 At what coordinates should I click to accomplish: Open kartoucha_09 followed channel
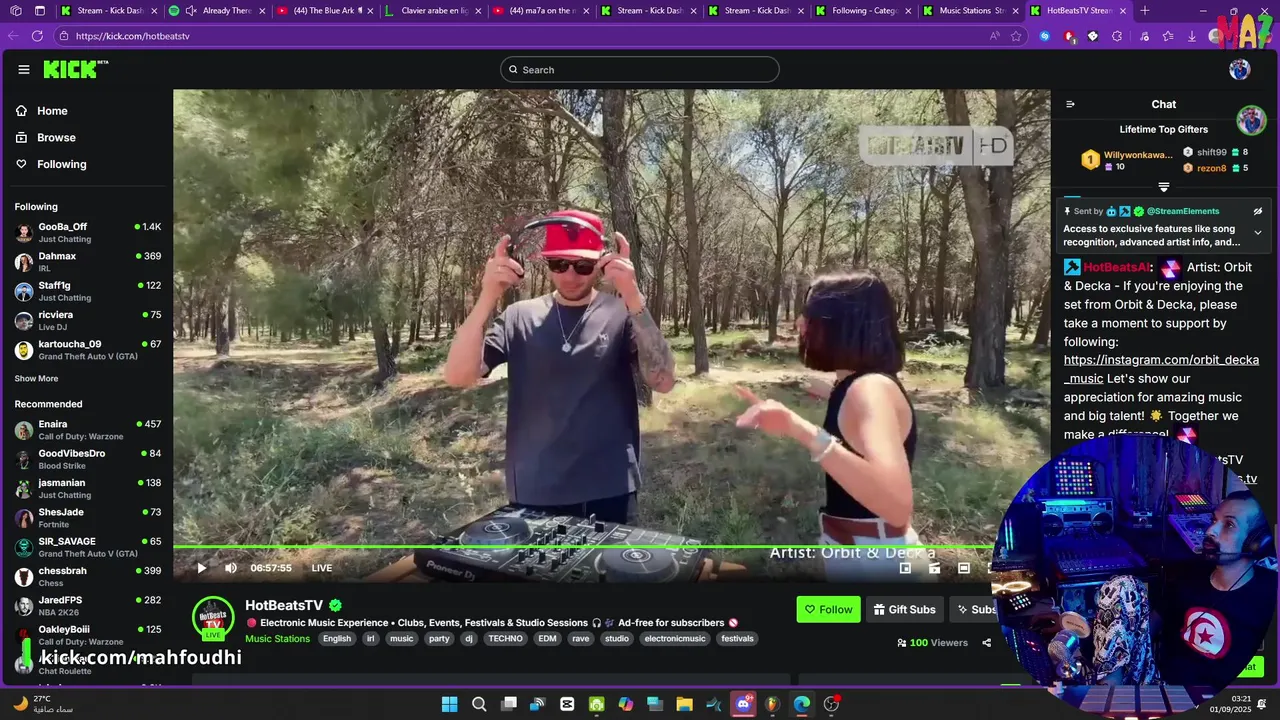point(88,350)
